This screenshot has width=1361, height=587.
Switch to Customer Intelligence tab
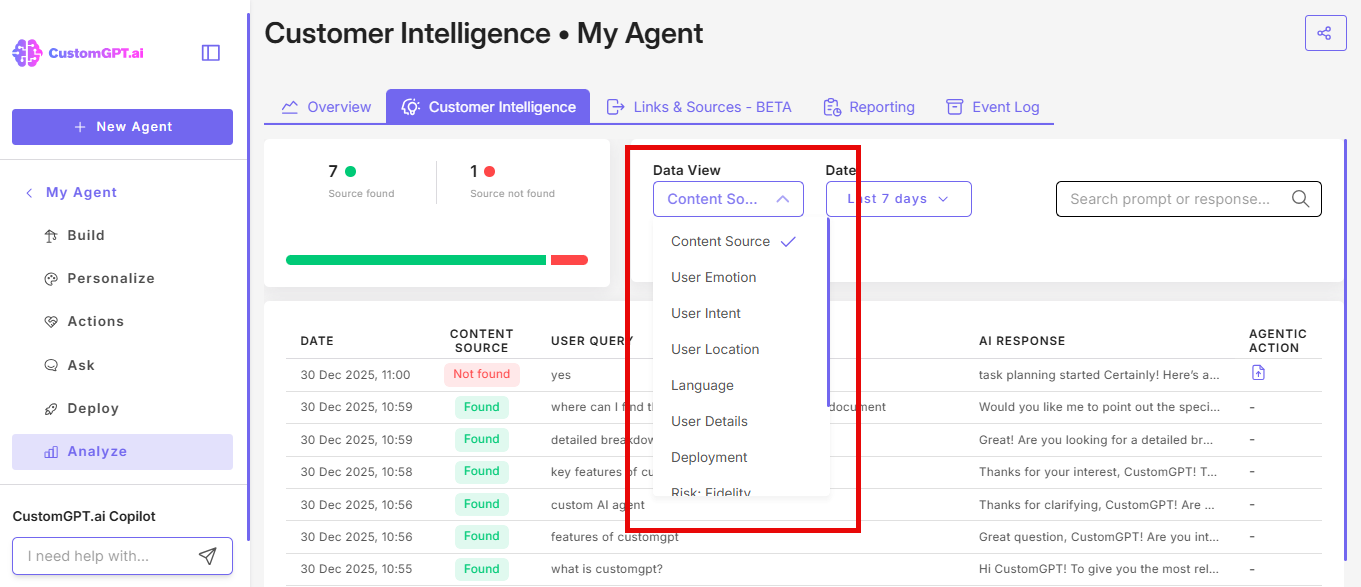point(488,107)
